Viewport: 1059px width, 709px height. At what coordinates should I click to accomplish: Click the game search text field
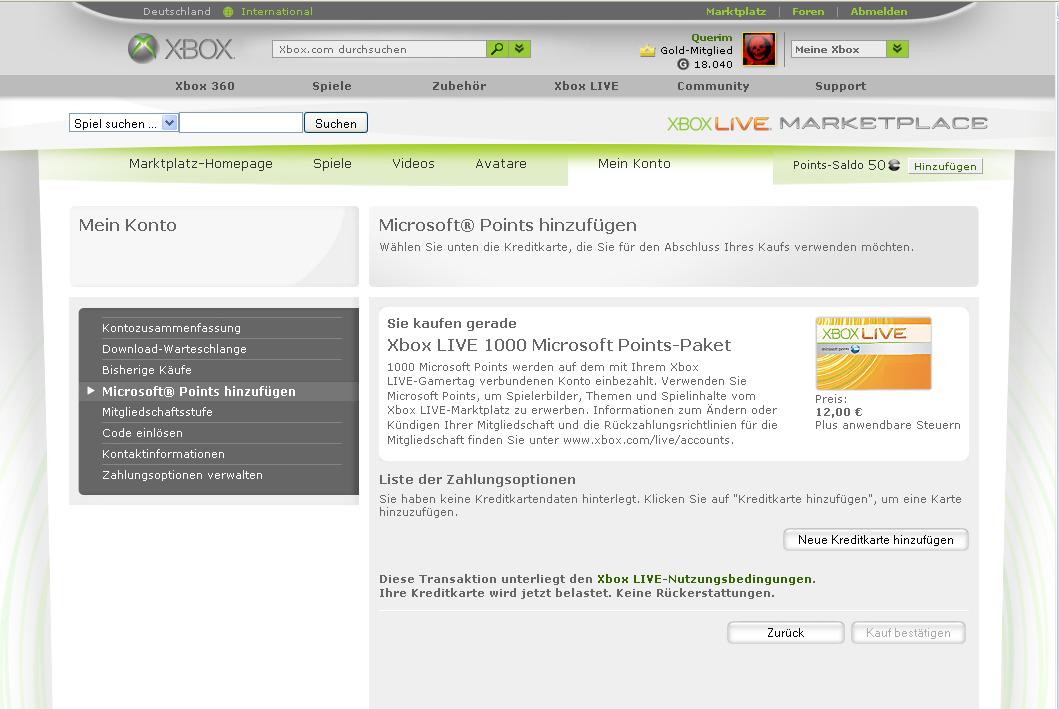coord(241,123)
